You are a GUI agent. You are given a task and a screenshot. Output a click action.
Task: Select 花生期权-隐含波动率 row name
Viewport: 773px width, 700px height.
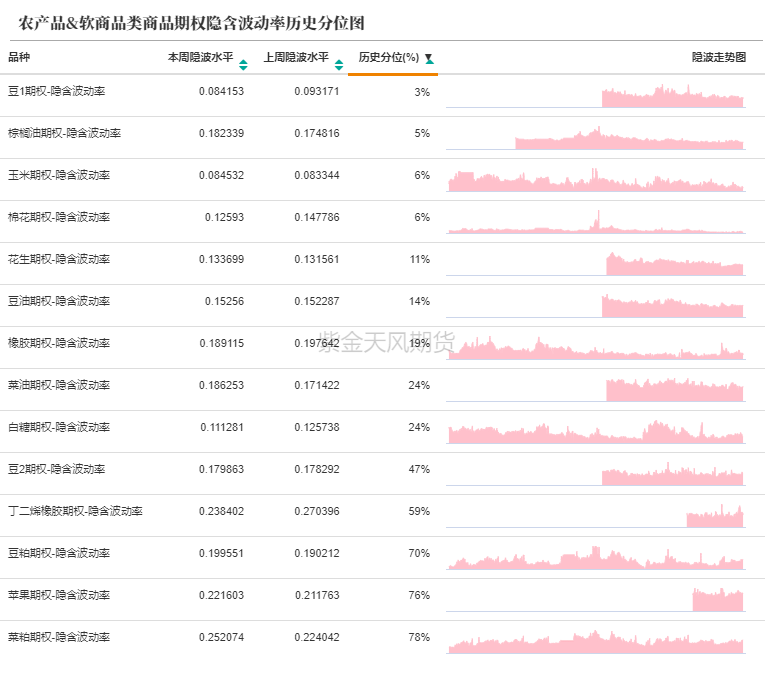tap(59, 259)
